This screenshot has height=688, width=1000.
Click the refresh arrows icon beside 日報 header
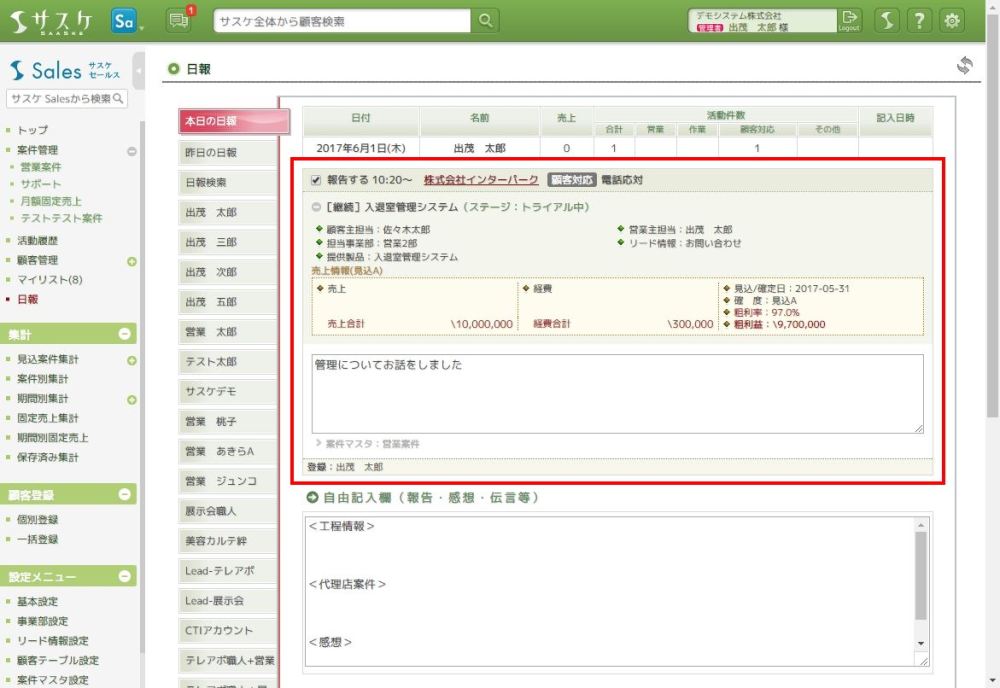[x=964, y=65]
